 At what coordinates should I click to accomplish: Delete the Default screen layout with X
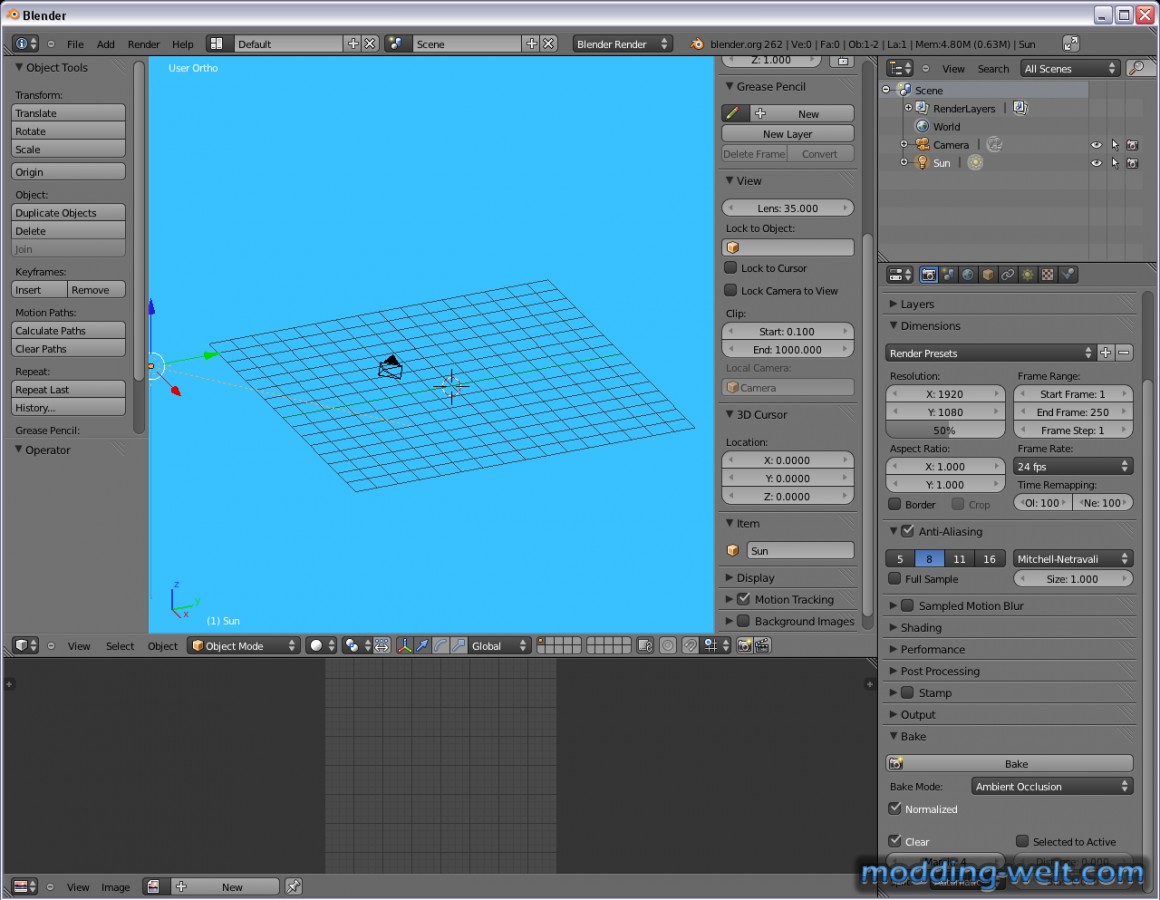click(370, 44)
